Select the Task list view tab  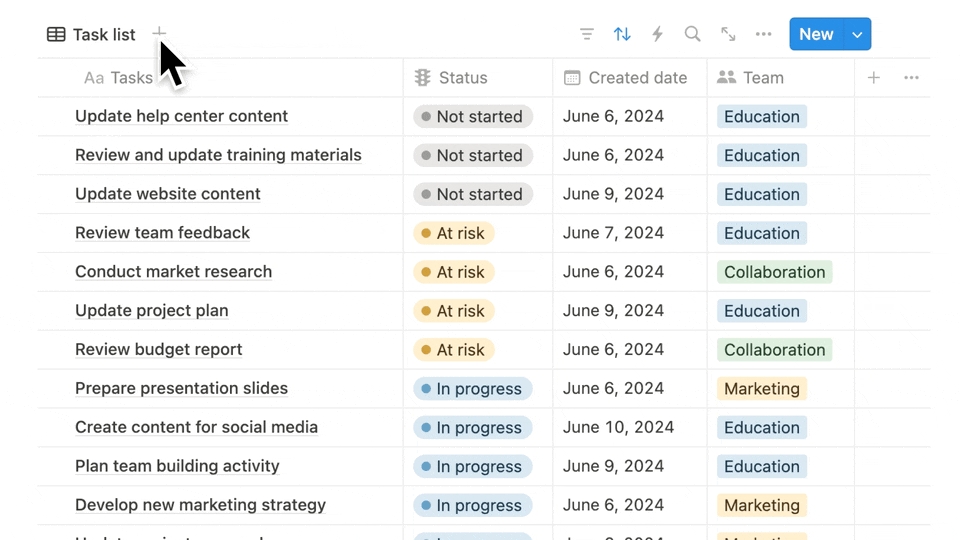tap(92, 34)
